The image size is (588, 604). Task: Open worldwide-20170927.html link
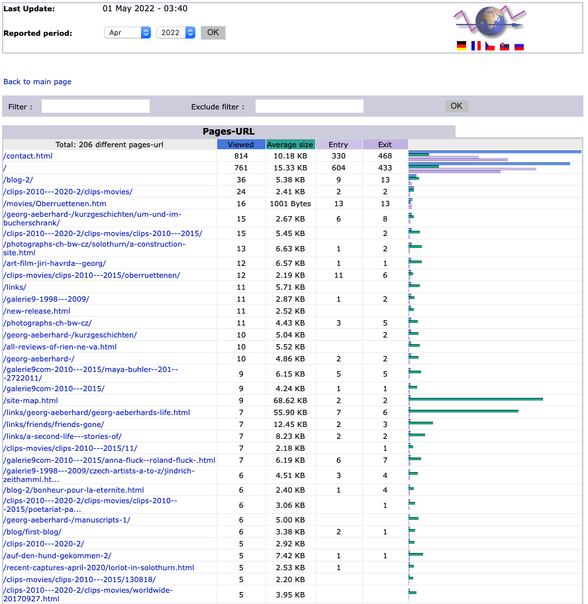coord(88,595)
